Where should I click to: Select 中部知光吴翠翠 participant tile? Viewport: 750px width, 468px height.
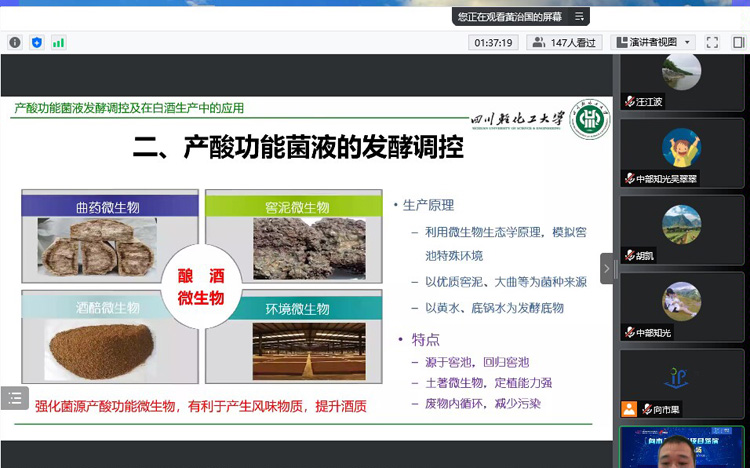click(x=682, y=154)
